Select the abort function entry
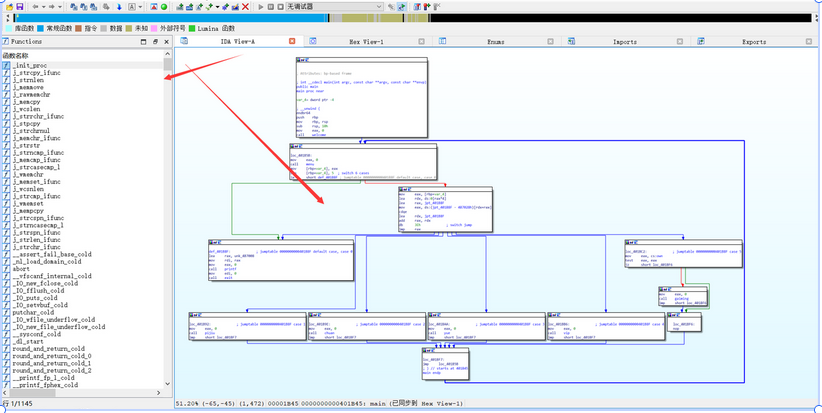Screen dimensions: 822x413 (x=21, y=269)
